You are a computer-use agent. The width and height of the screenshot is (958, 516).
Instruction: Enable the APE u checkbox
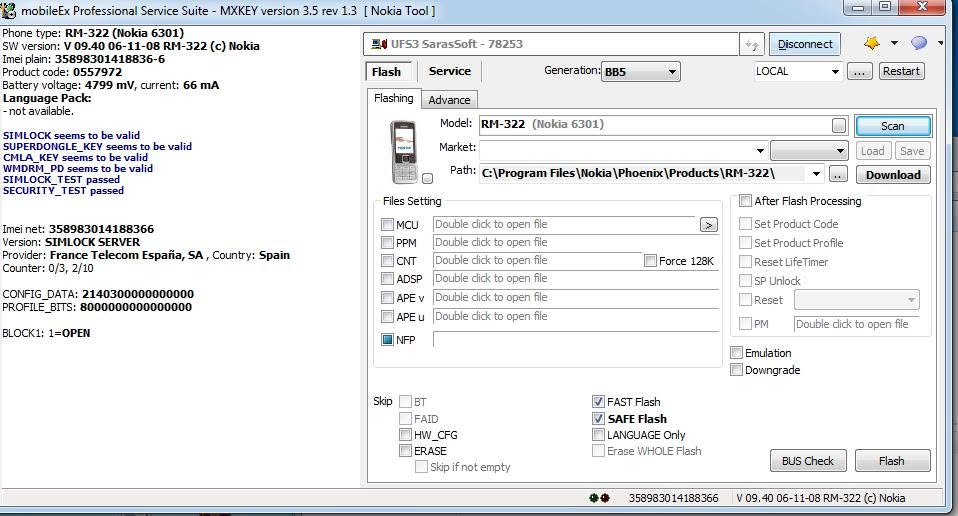coord(387,316)
